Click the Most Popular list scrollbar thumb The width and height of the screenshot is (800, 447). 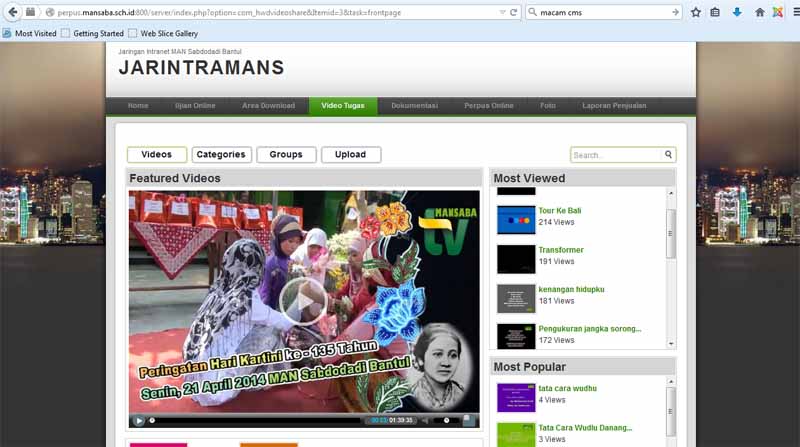671,411
